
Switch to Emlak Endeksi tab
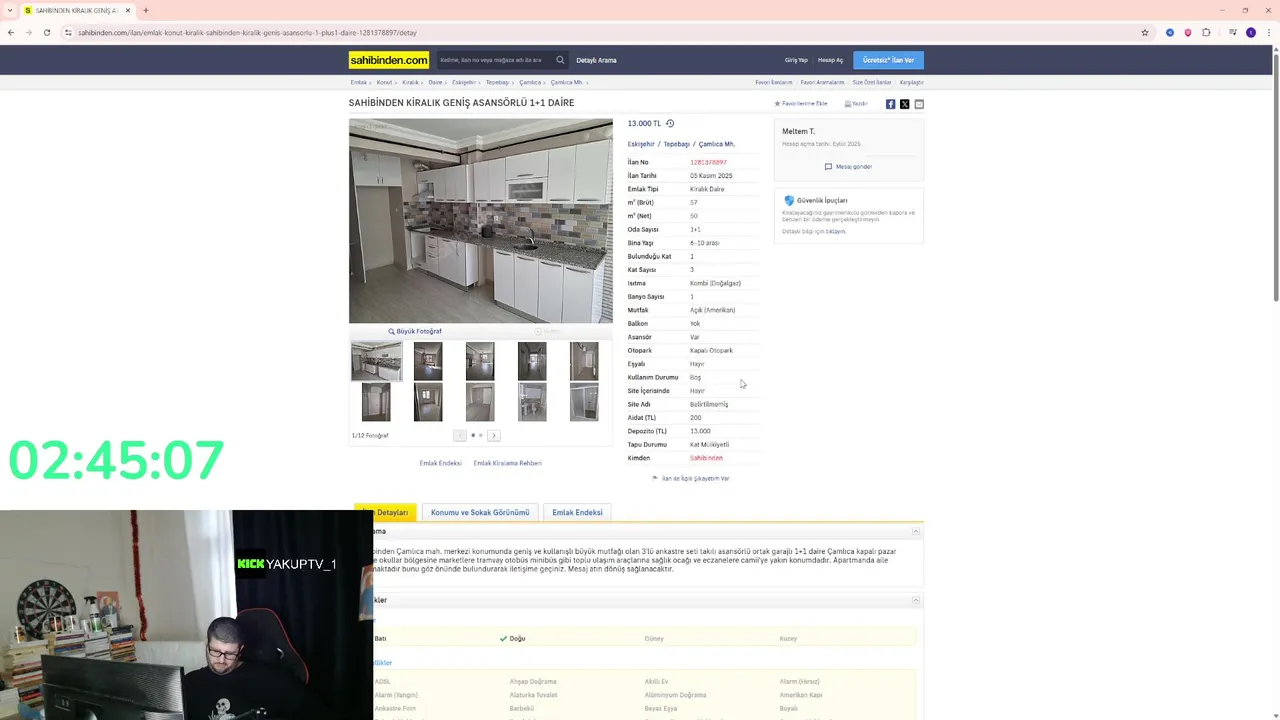pos(577,512)
